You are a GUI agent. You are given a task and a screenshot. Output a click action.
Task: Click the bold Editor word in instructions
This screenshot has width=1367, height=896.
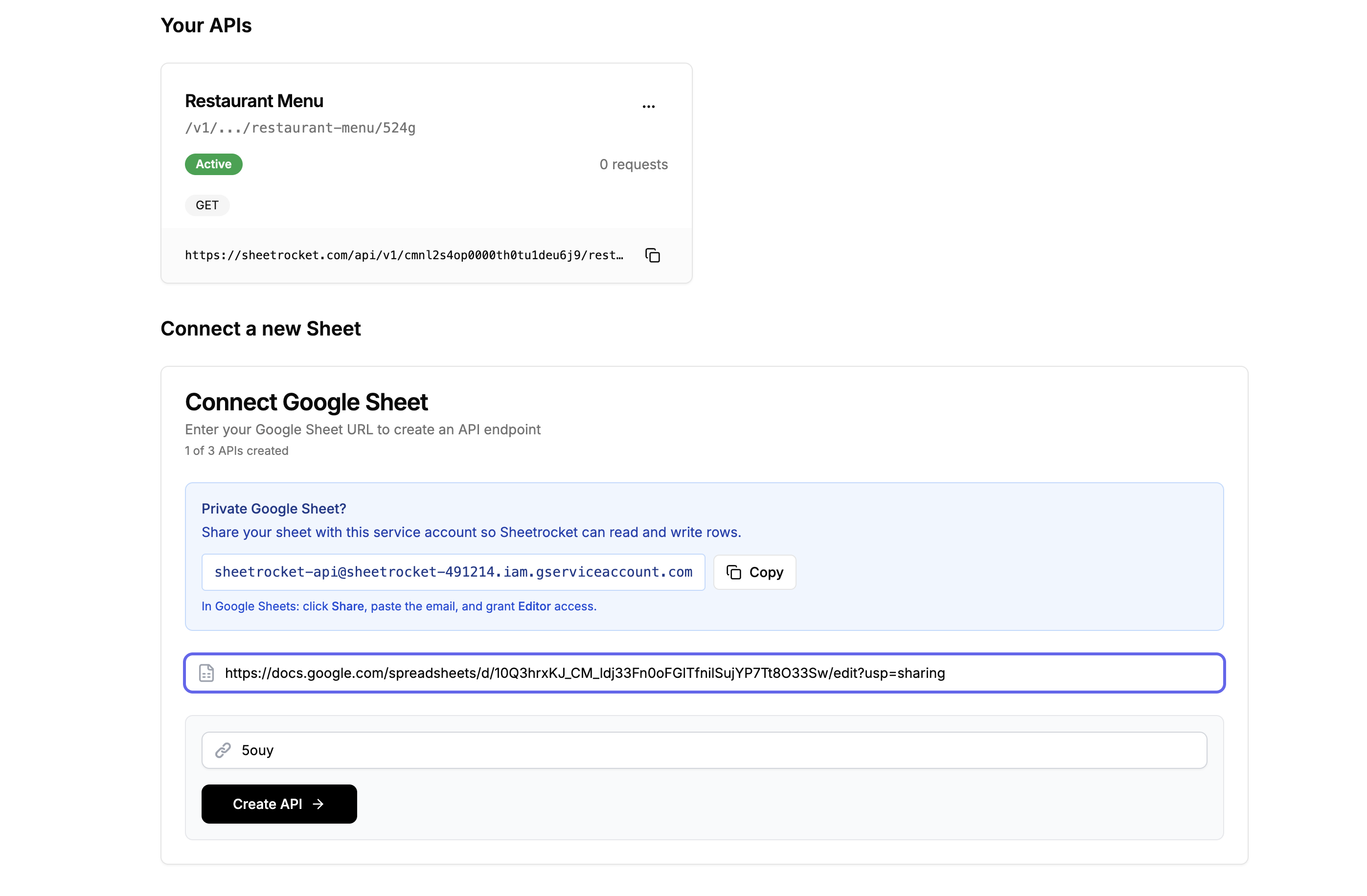[534, 606]
